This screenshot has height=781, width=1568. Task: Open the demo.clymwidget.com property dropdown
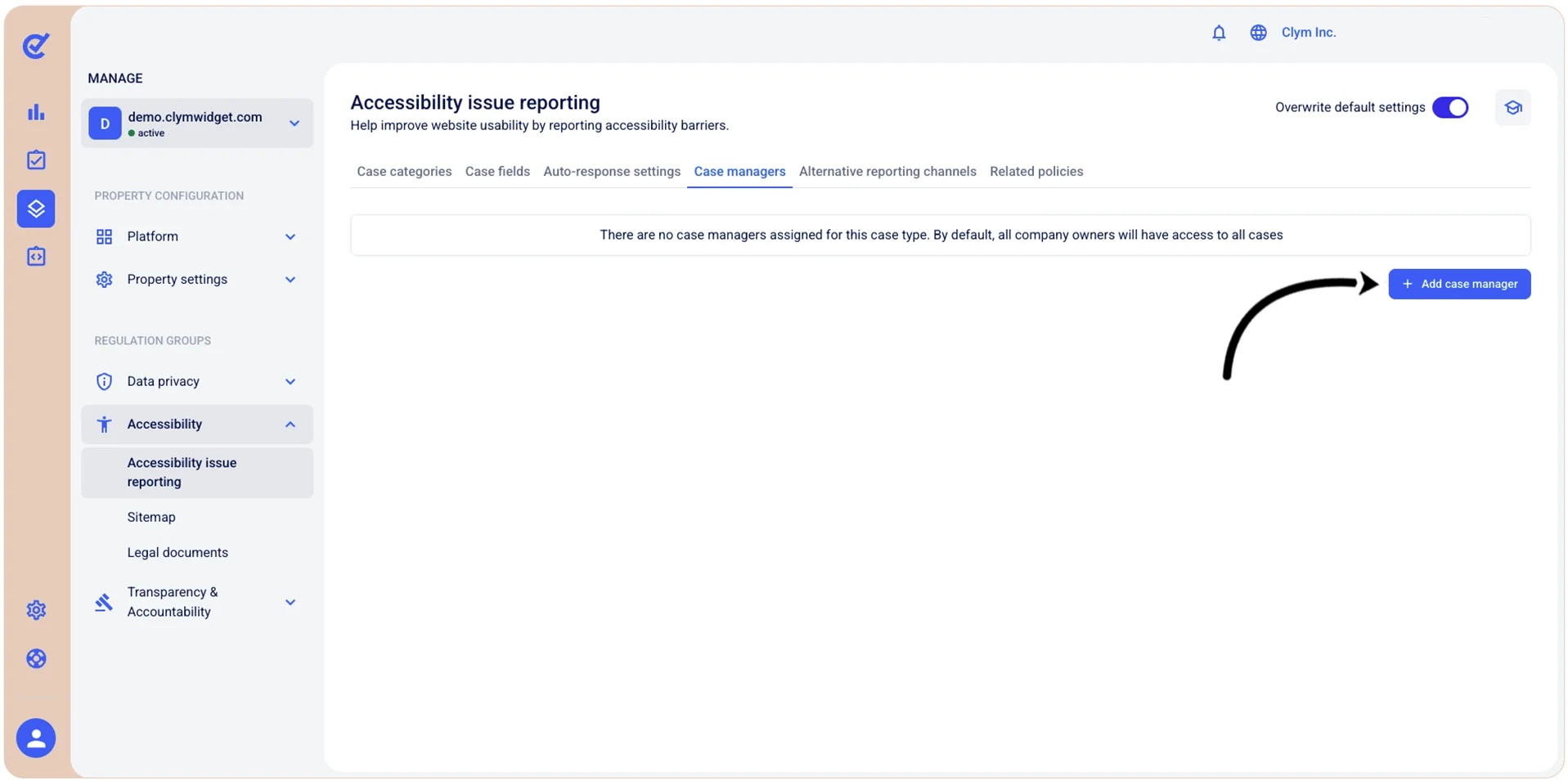pyautogui.click(x=197, y=123)
